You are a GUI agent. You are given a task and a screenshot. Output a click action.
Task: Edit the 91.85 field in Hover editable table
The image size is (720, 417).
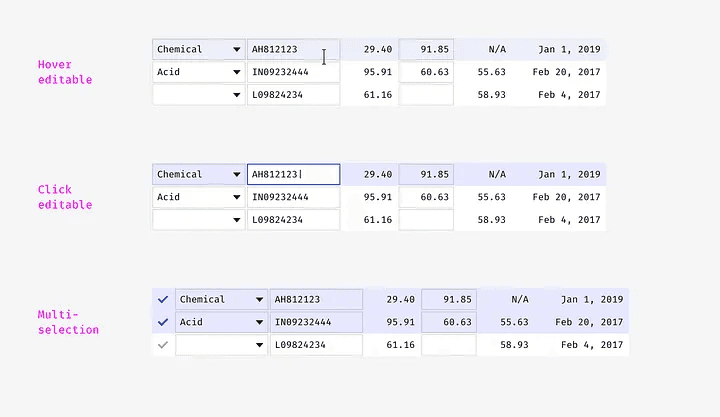(426, 49)
